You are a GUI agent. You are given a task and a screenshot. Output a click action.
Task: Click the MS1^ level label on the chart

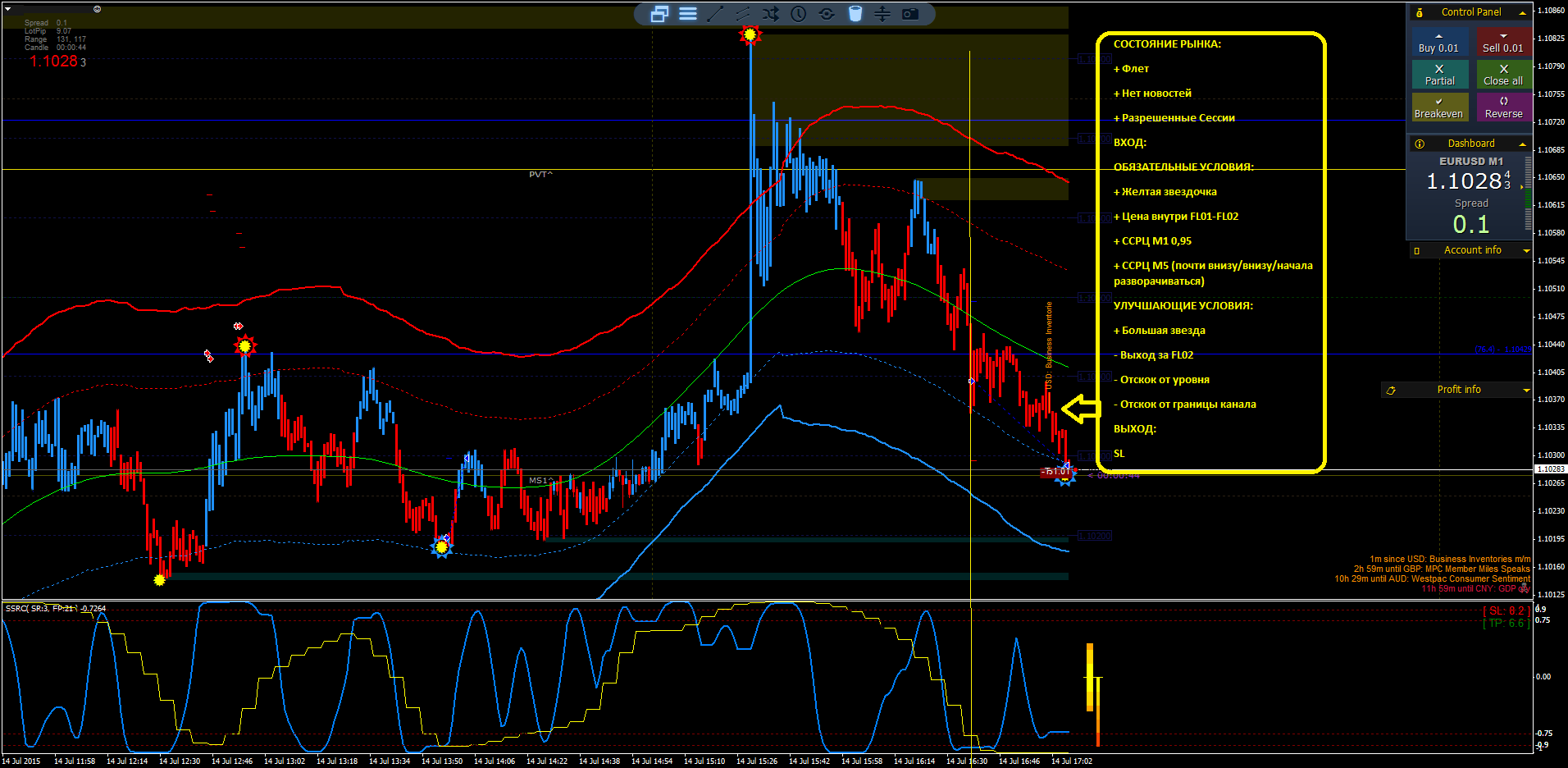point(540,481)
